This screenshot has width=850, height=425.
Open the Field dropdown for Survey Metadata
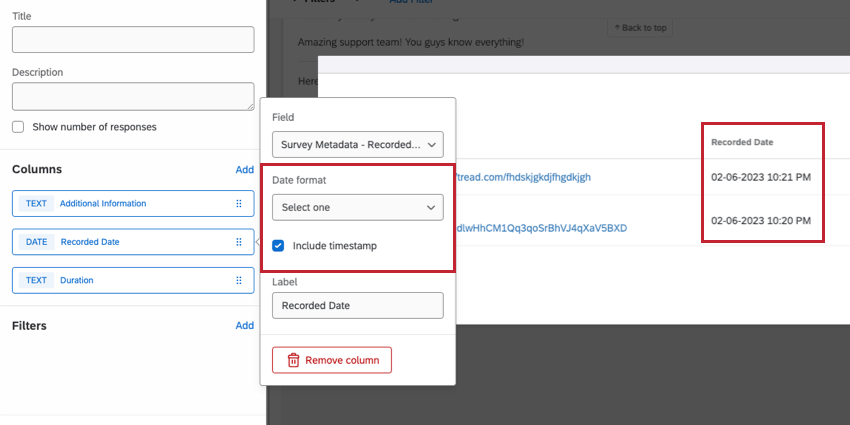[358, 145]
